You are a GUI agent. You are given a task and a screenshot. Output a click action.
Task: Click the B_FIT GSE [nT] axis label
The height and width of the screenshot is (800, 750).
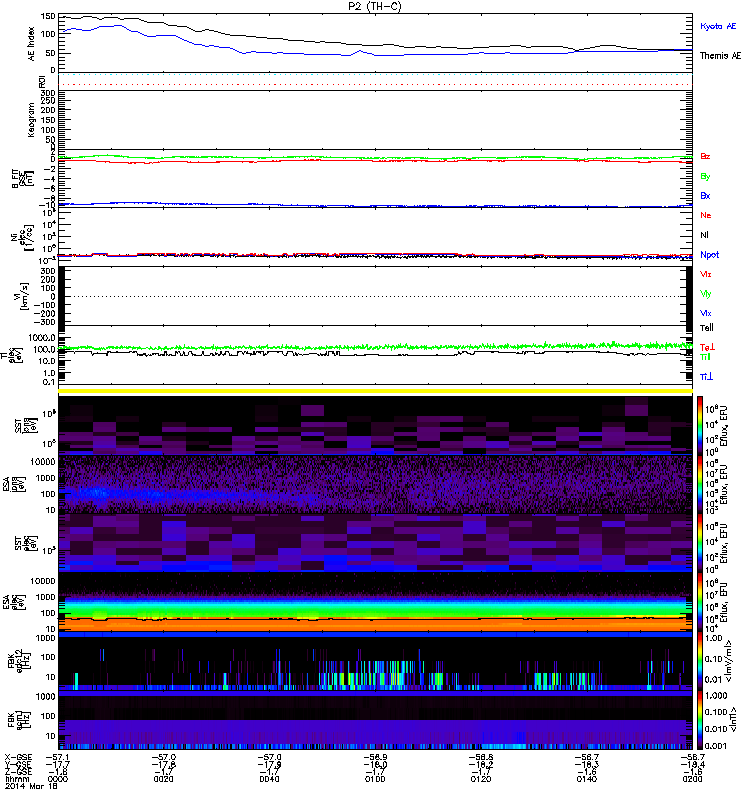22,179
